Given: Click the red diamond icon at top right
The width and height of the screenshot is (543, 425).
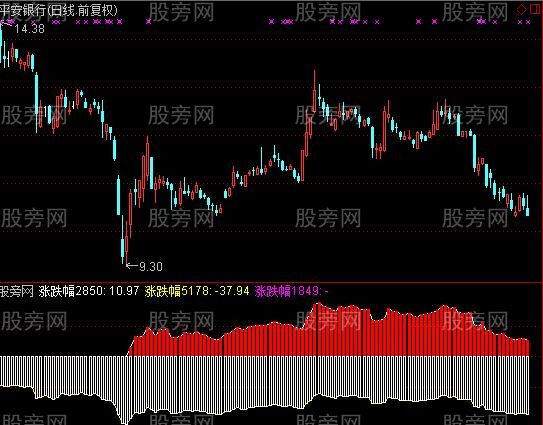Looking at the screenshot, I should (x=522, y=9).
